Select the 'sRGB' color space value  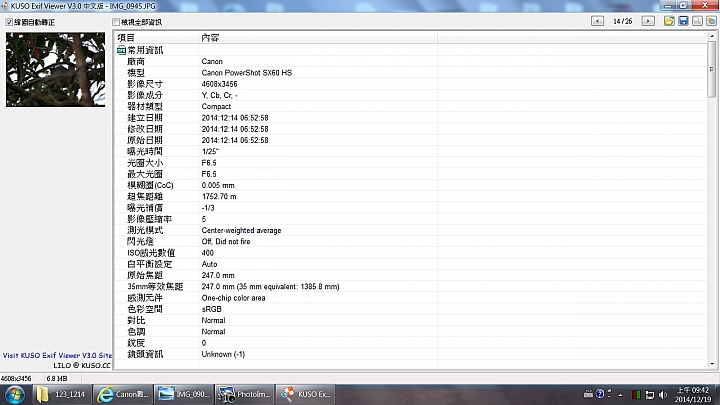[212, 309]
